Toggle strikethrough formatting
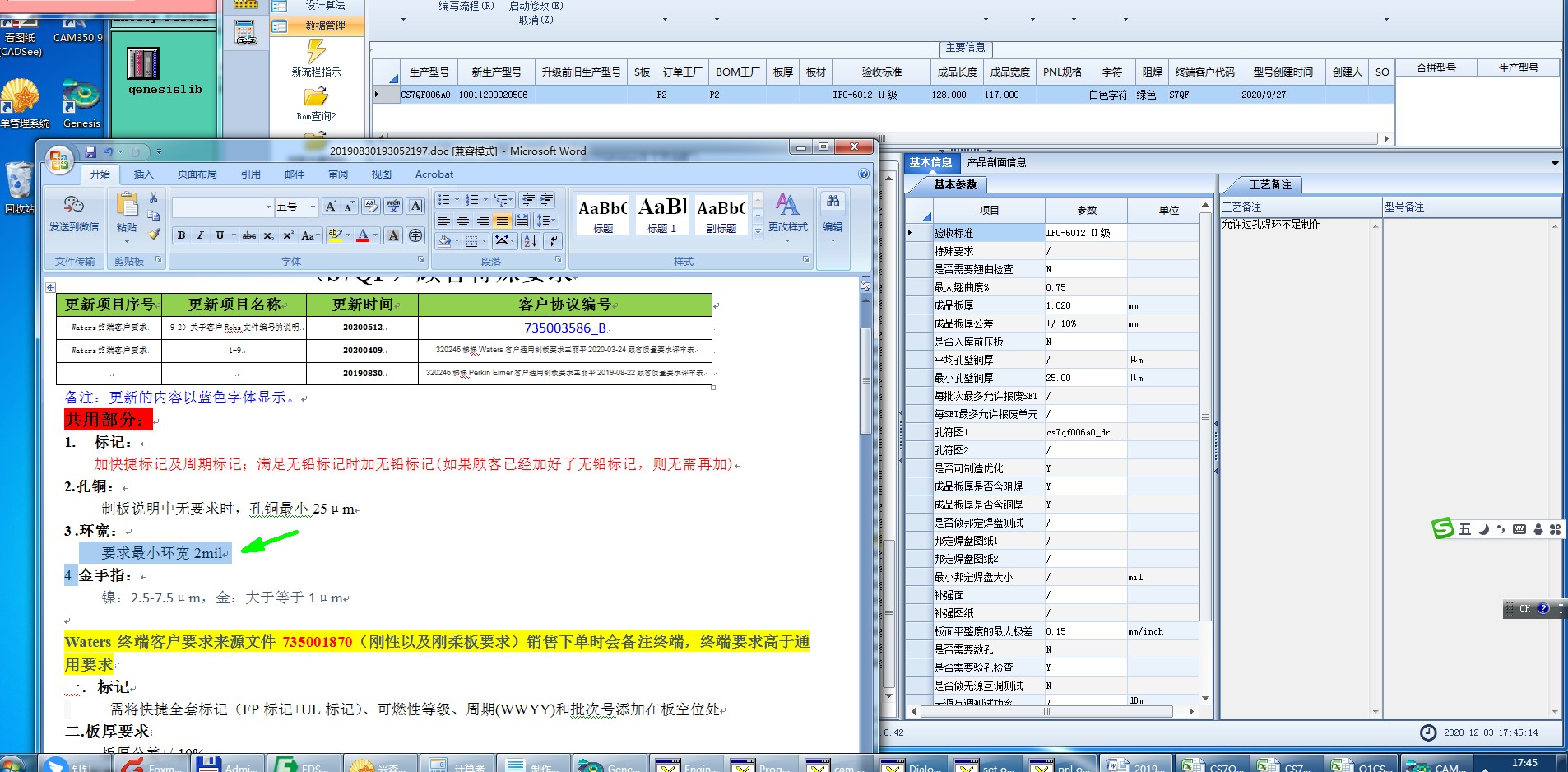 [x=249, y=235]
